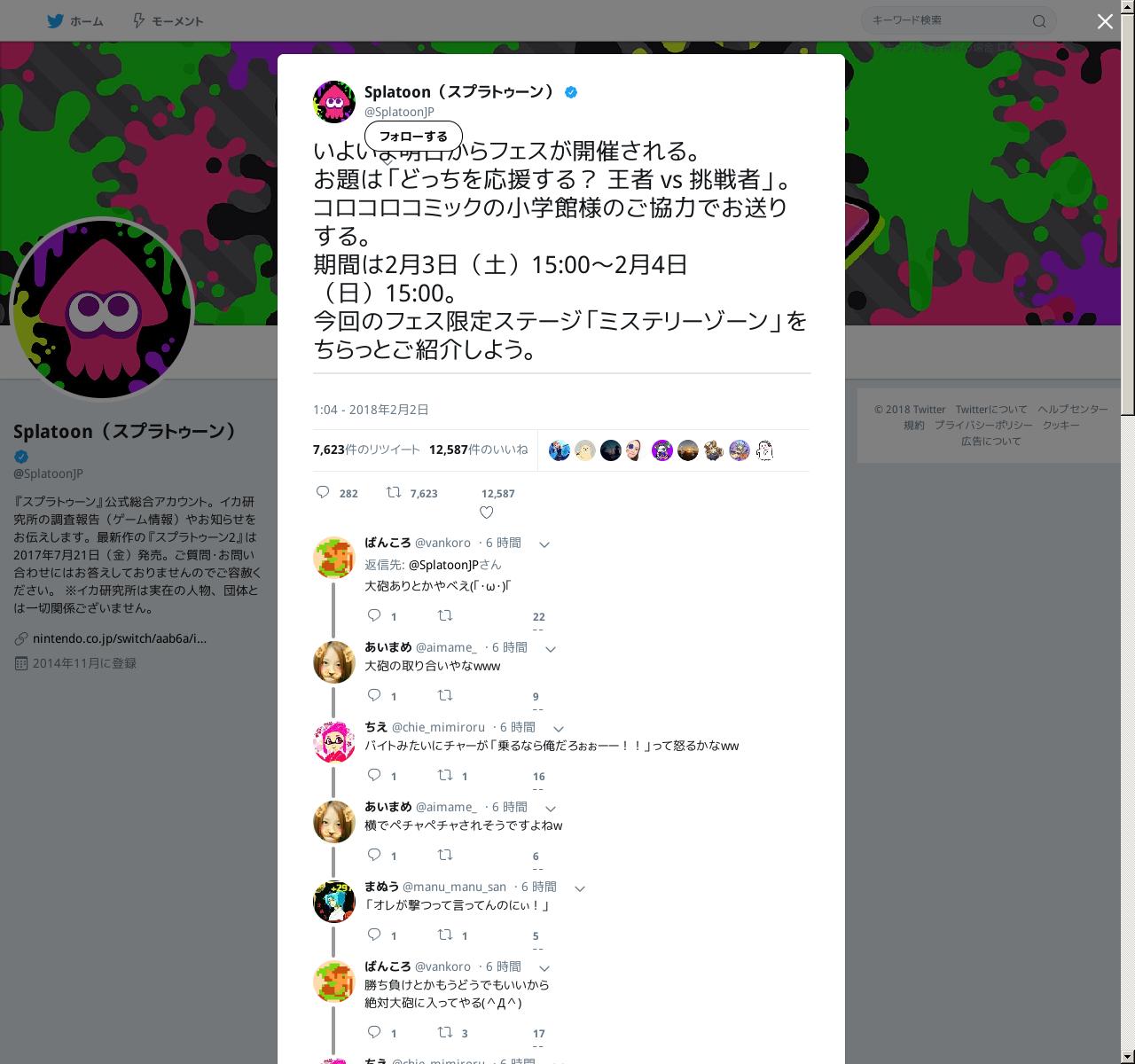
Task: Click the Twitter bird home icon
Action: point(55,20)
